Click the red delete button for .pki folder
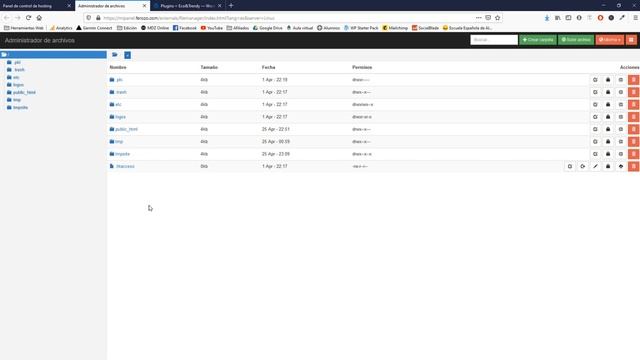Viewport: 640px width, 360px height. tap(633, 80)
